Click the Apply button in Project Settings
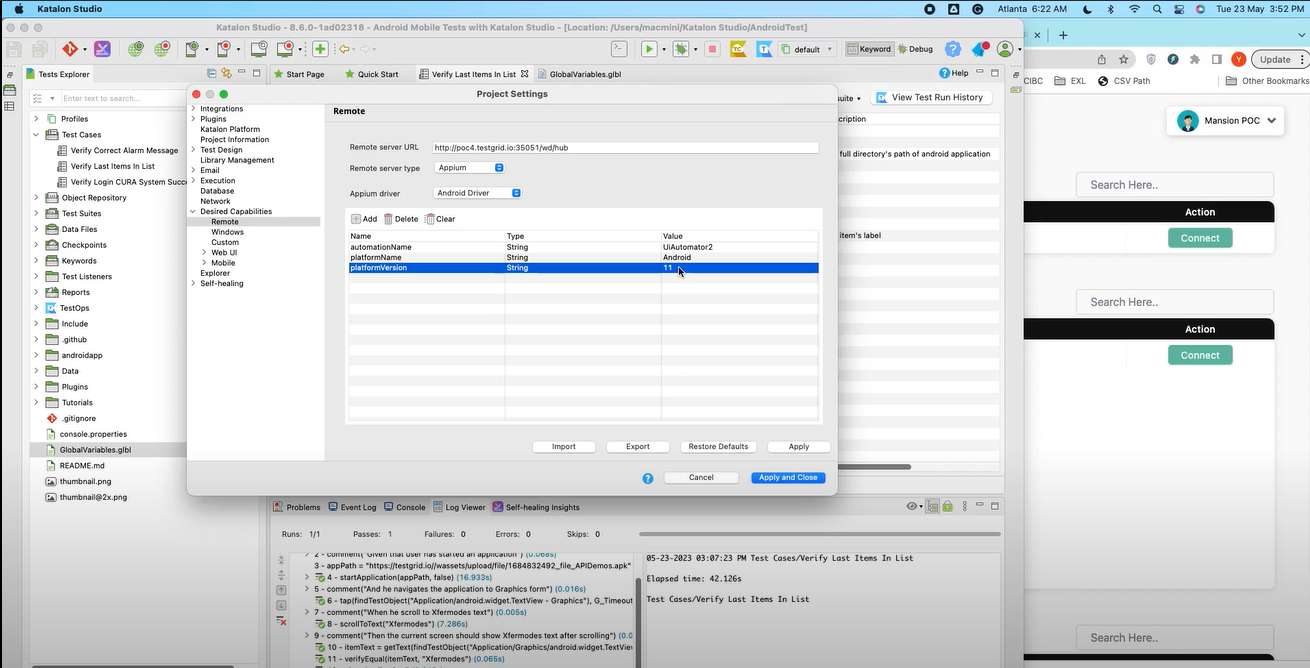1310x668 pixels. 799,447
